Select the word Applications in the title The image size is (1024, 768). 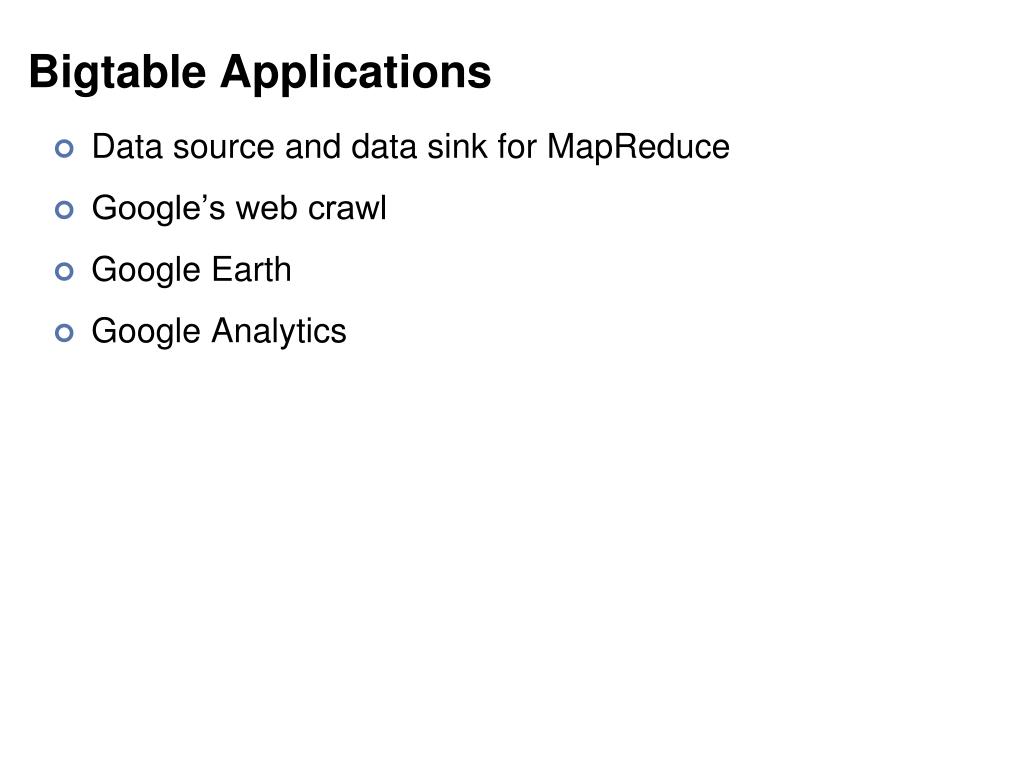click(356, 73)
